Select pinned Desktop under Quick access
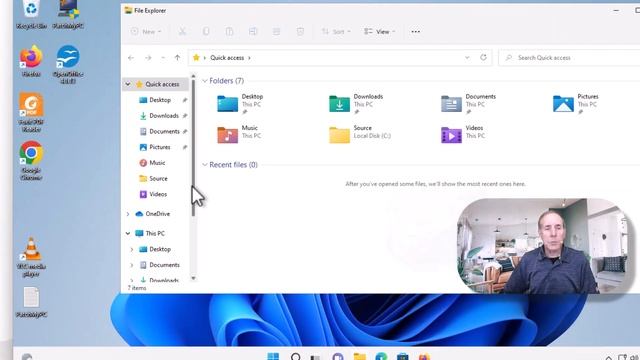The image size is (640, 360). (160, 100)
